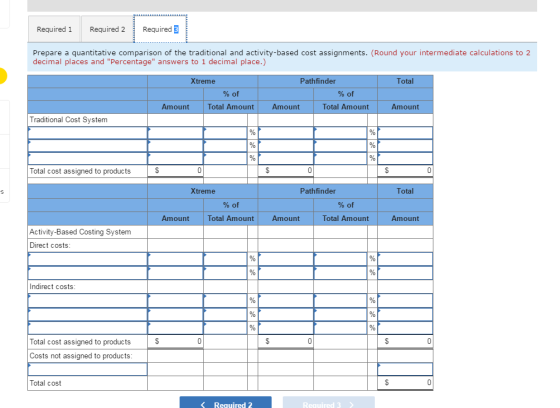Select Pathfinder percent field, second Direct costs row

point(340,273)
